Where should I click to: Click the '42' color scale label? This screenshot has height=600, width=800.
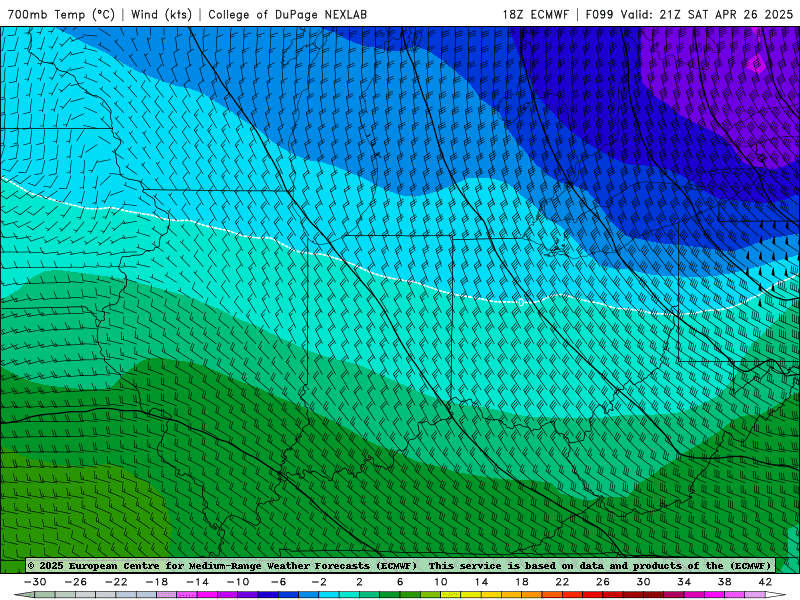[765, 582]
